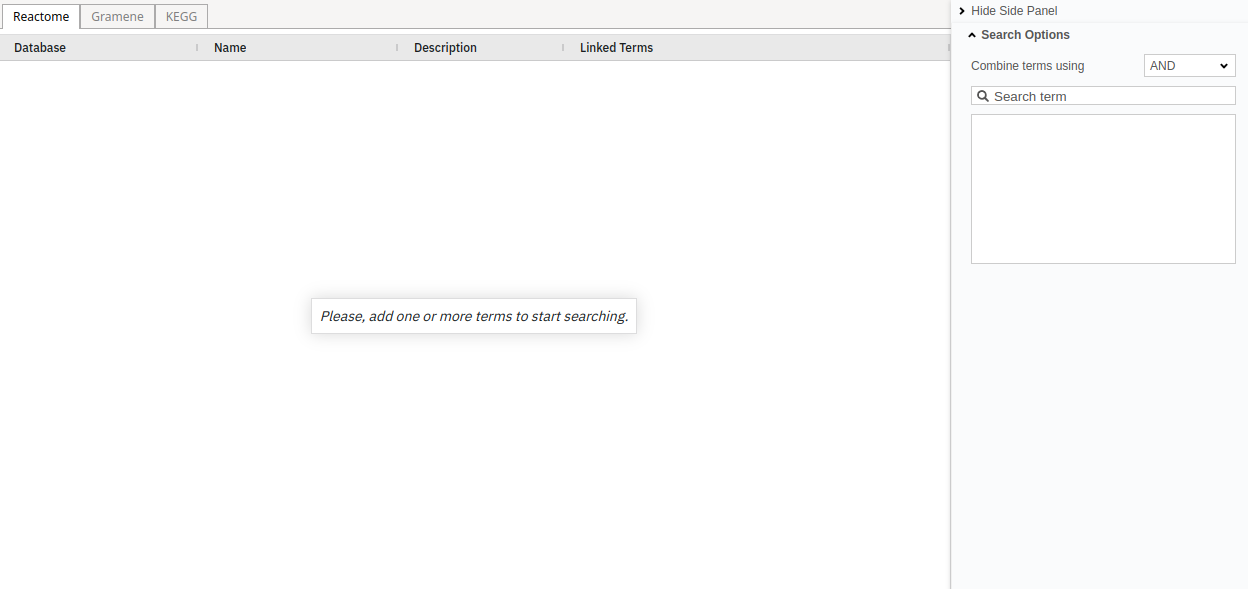Image resolution: width=1248 pixels, height=589 pixels.
Task: Switch to the Reactome tab
Action: point(41,17)
